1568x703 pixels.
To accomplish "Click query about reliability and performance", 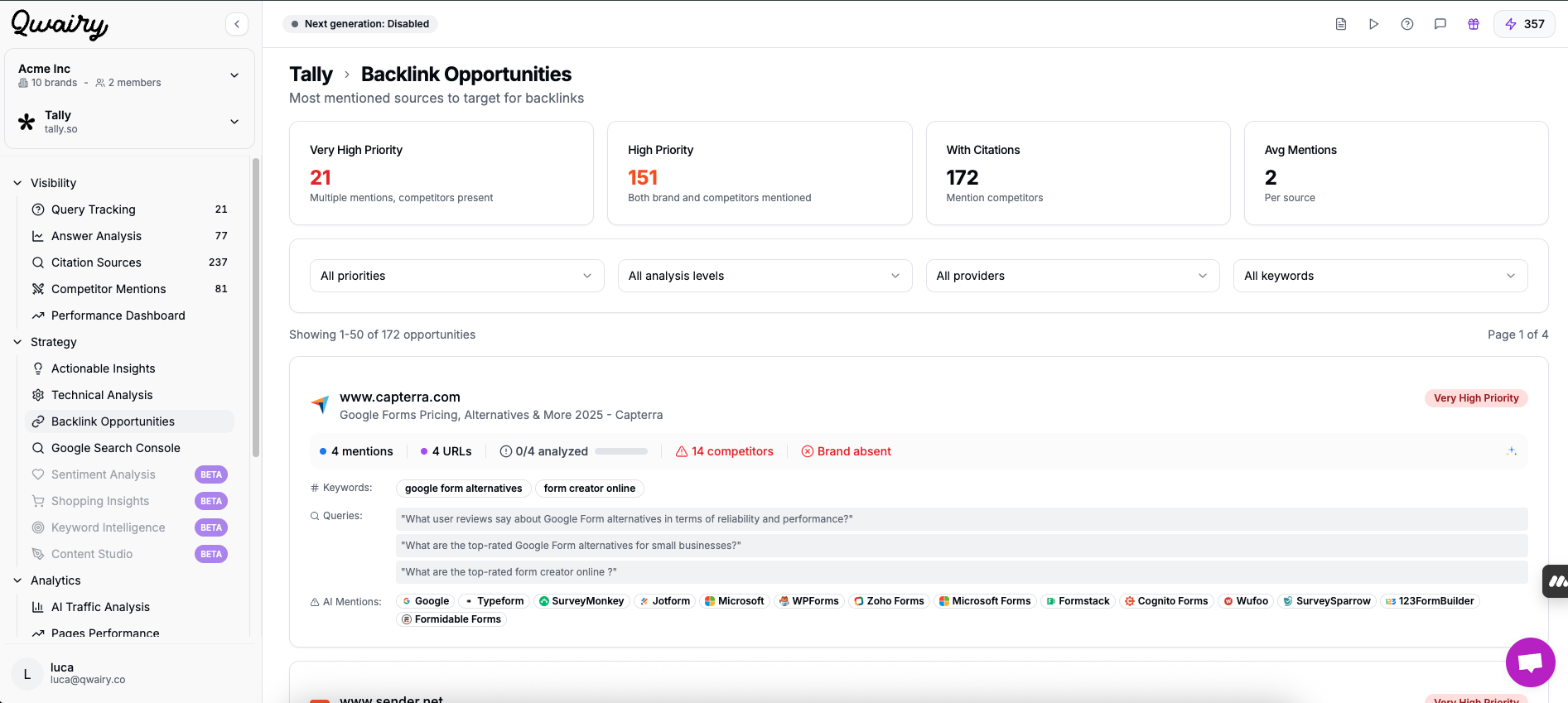I will click(x=962, y=519).
